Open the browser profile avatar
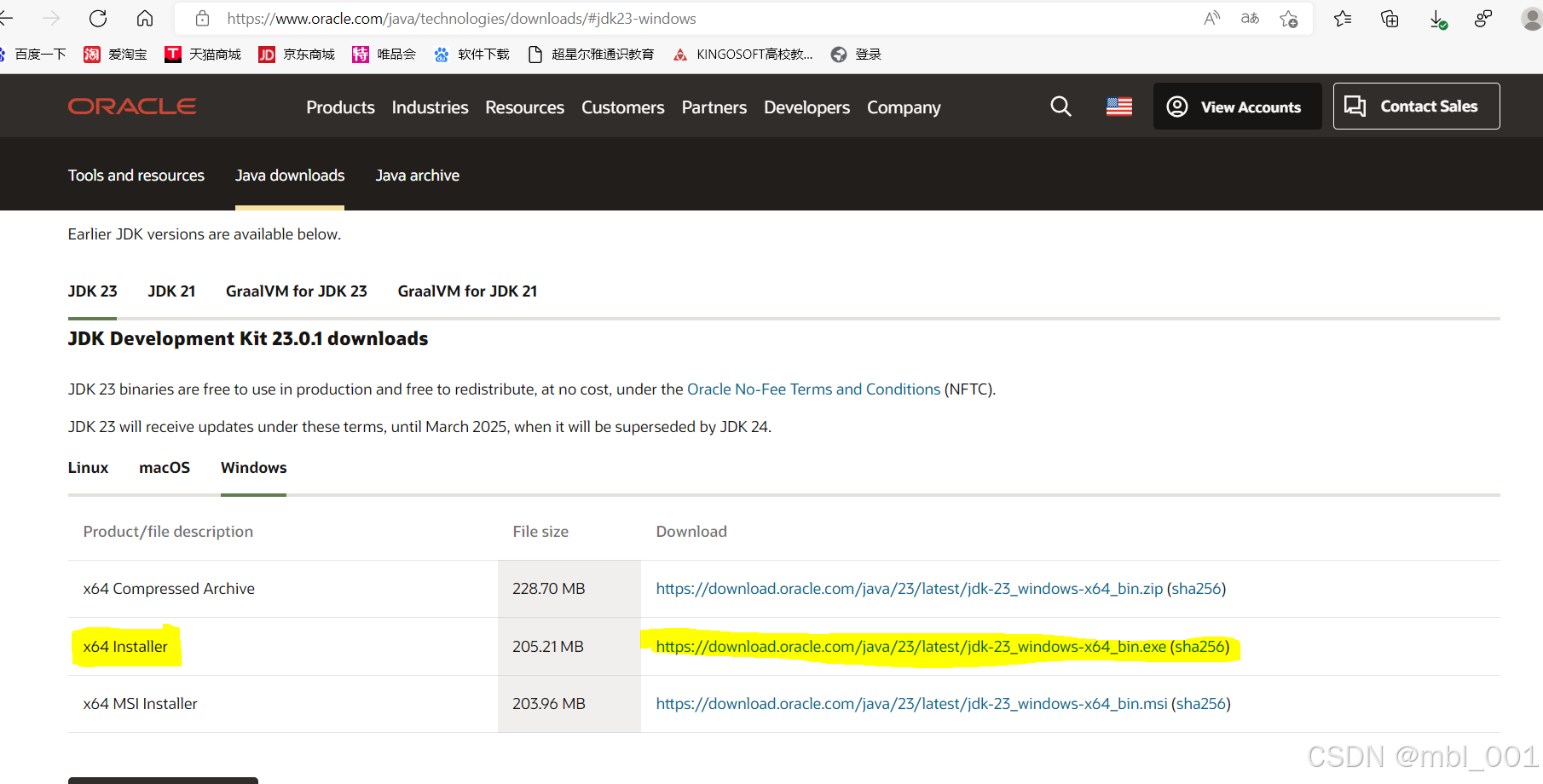 click(1531, 19)
